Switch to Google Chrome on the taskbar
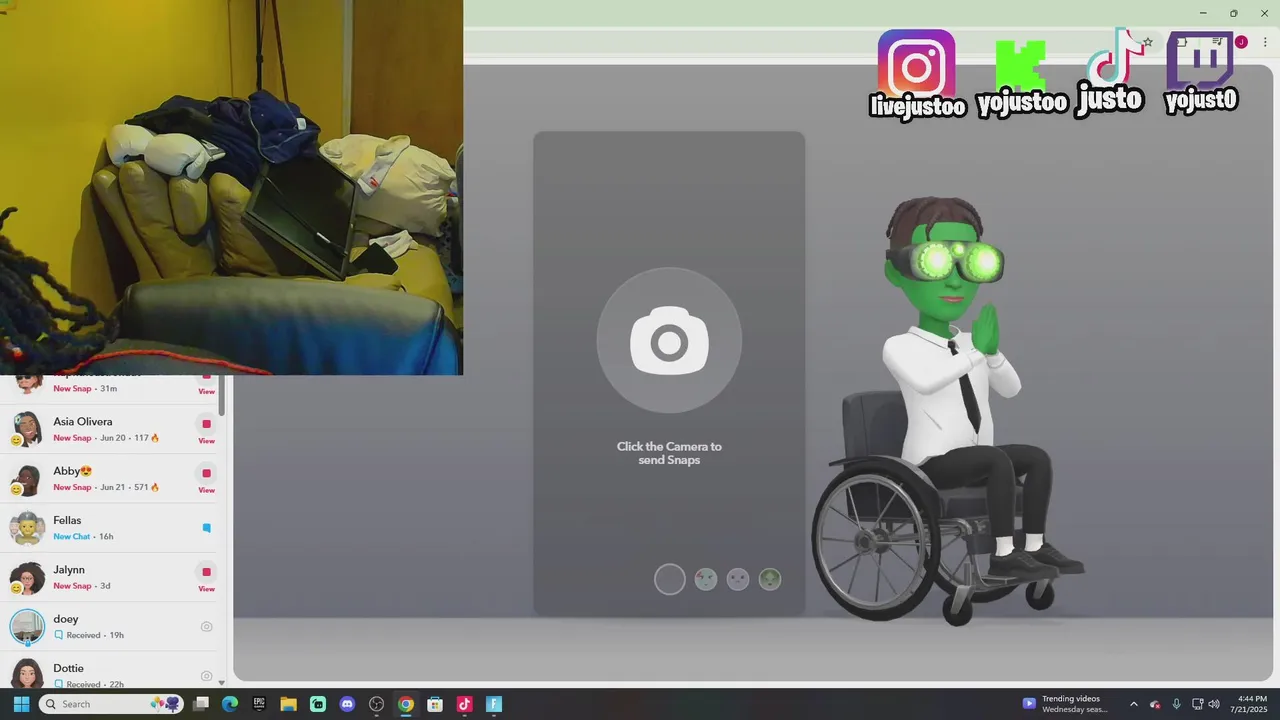1280x720 pixels. [x=406, y=704]
